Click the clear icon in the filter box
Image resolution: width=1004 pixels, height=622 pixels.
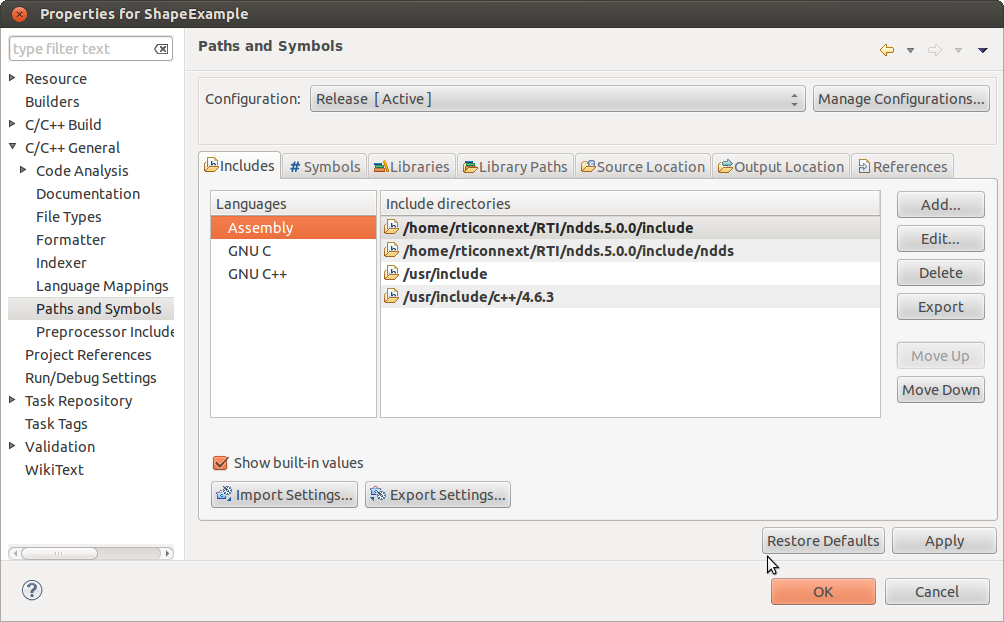pyautogui.click(x=161, y=48)
